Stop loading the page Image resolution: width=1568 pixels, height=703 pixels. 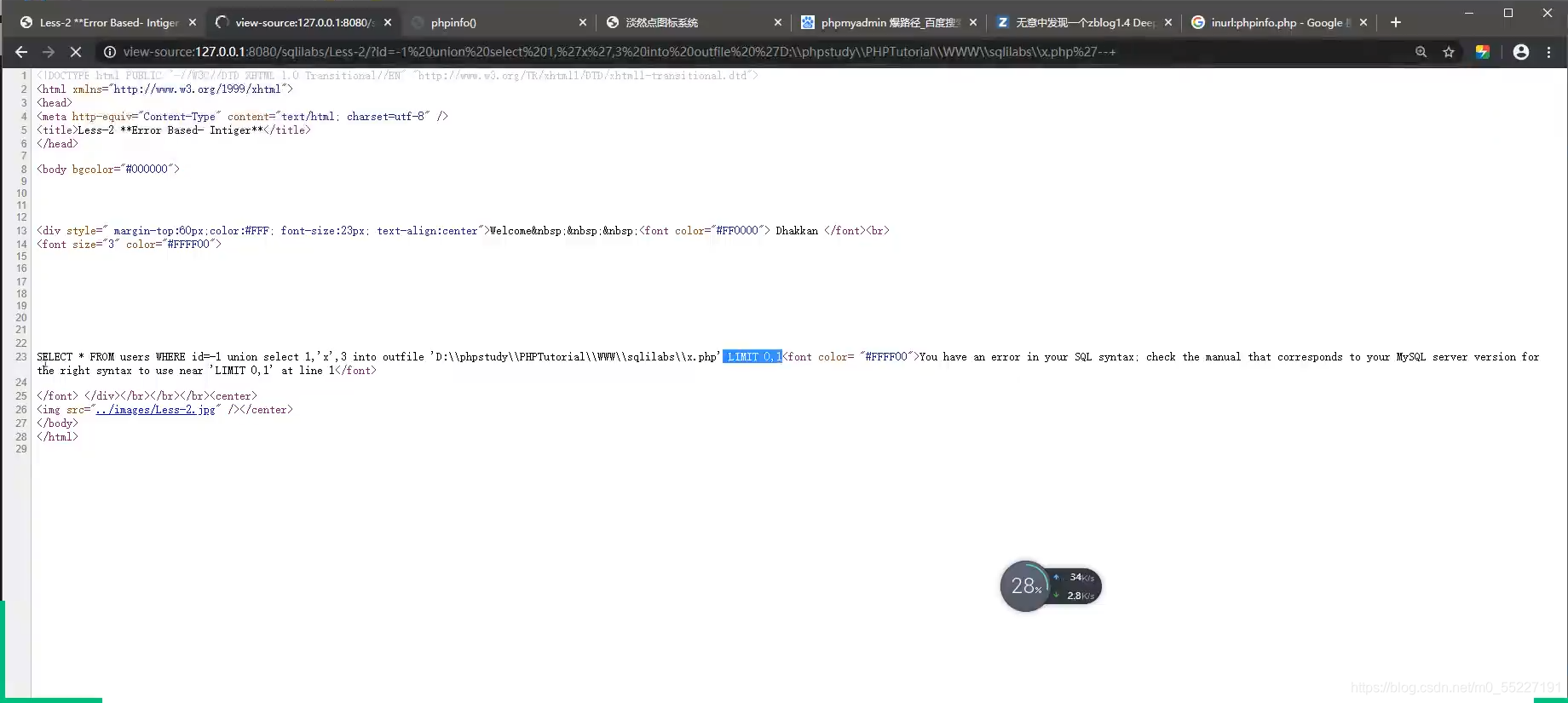[76, 52]
